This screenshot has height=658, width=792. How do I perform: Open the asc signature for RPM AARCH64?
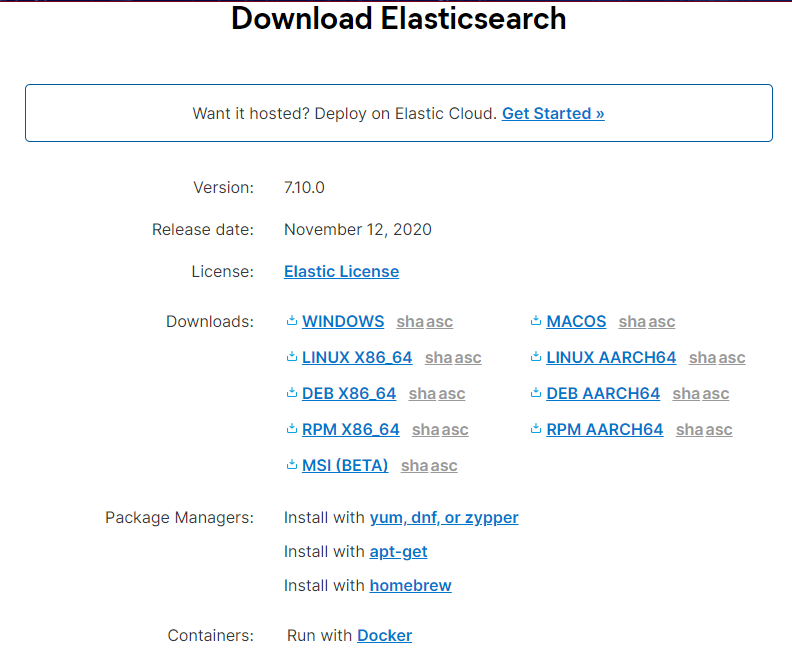719,430
